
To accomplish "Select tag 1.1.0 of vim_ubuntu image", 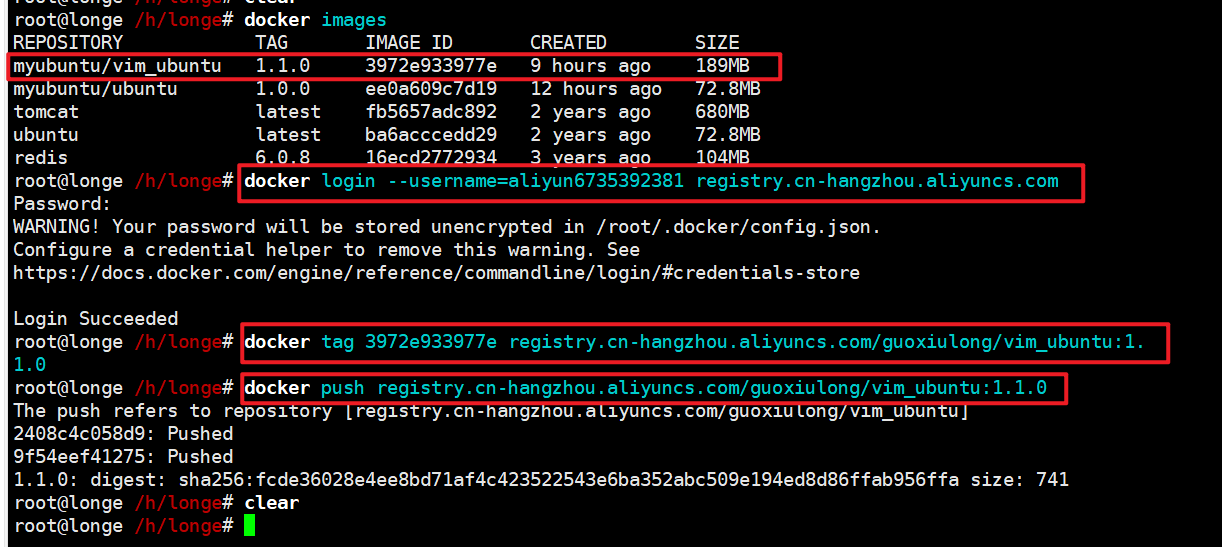I will [x=283, y=66].
